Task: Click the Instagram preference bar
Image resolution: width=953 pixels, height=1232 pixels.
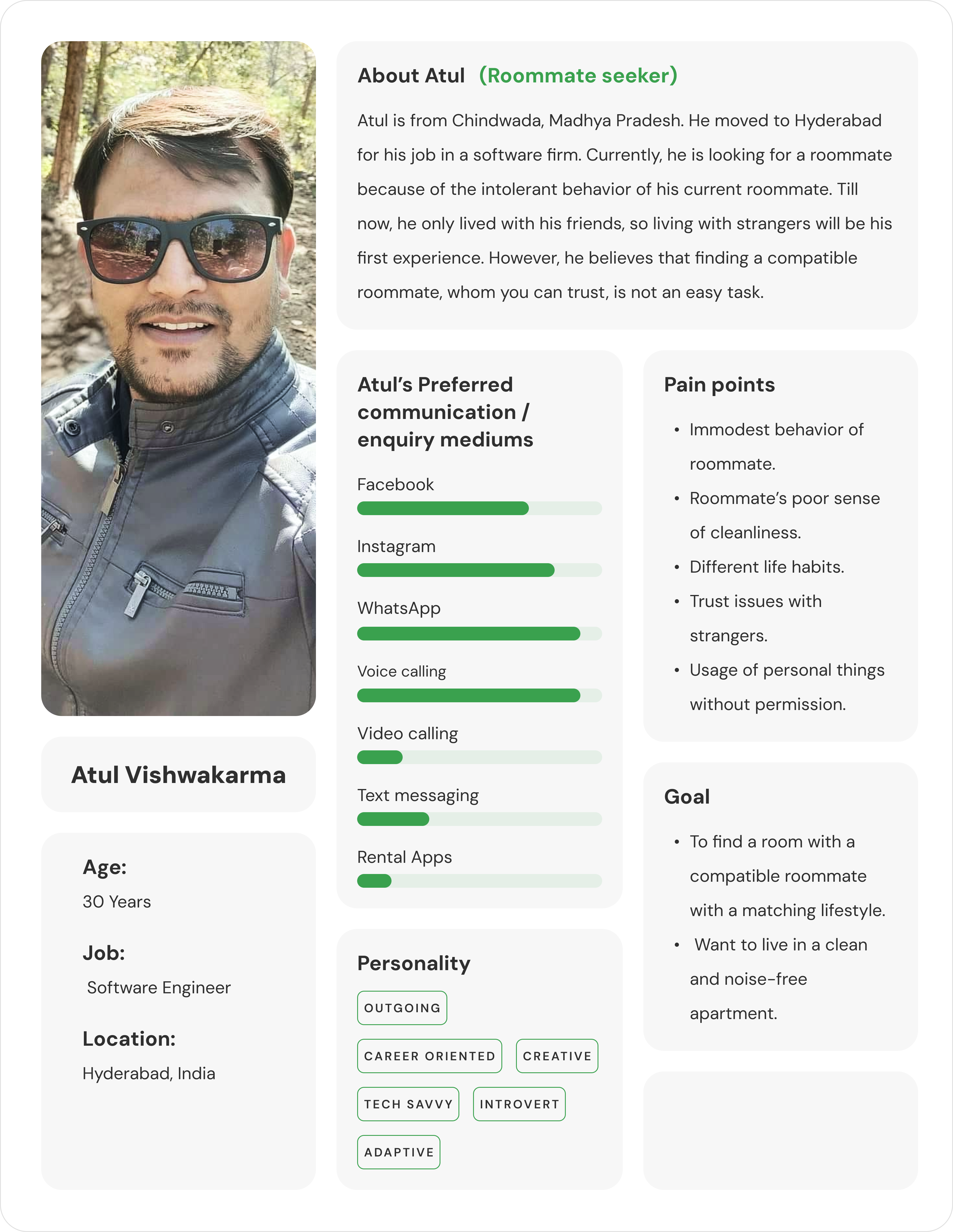Action: pos(479,570)
